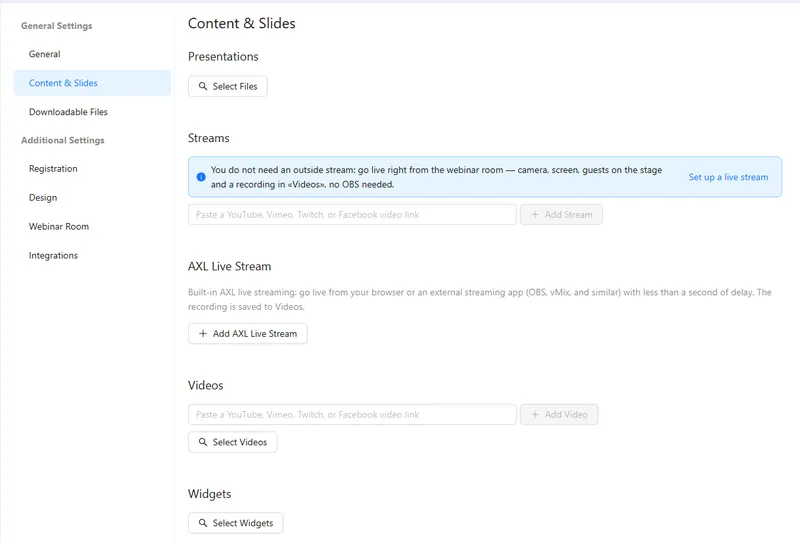800x542 pixels.
Task: Click the info icon in Streams notice
Action: tap(201, 177)
